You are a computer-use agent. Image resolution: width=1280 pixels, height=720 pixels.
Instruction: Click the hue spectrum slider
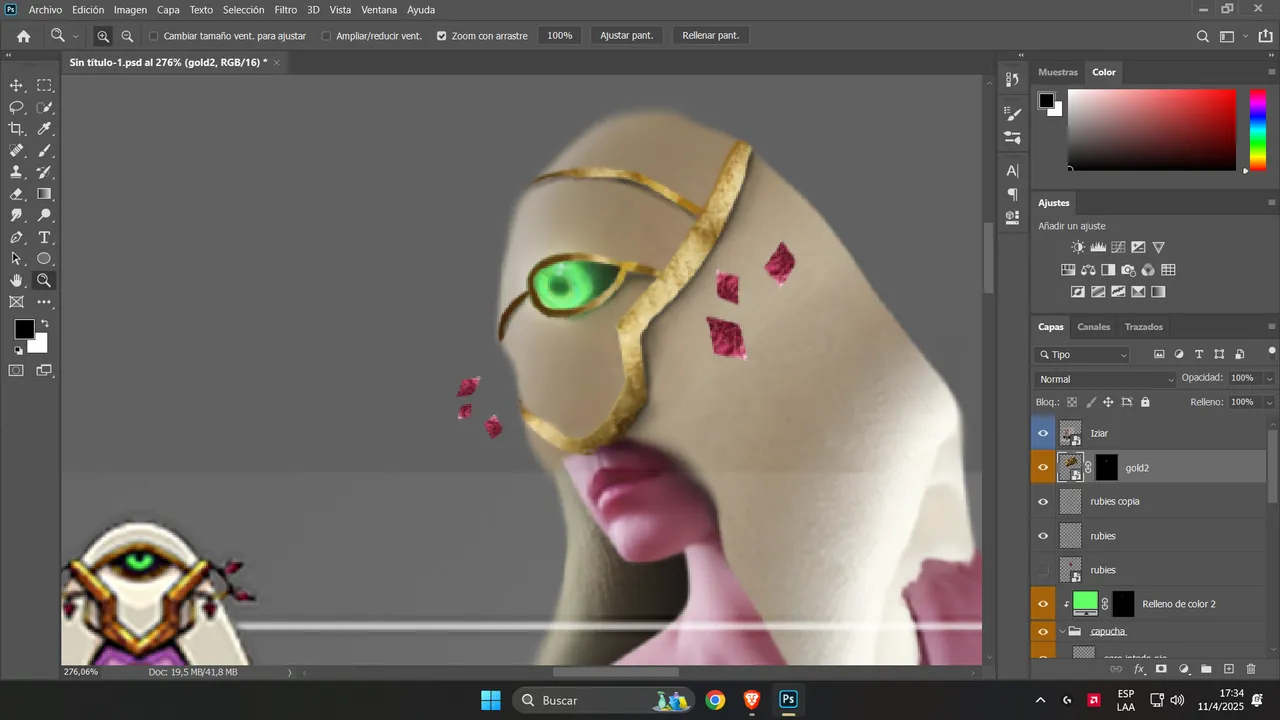(x=1258, y=130)
